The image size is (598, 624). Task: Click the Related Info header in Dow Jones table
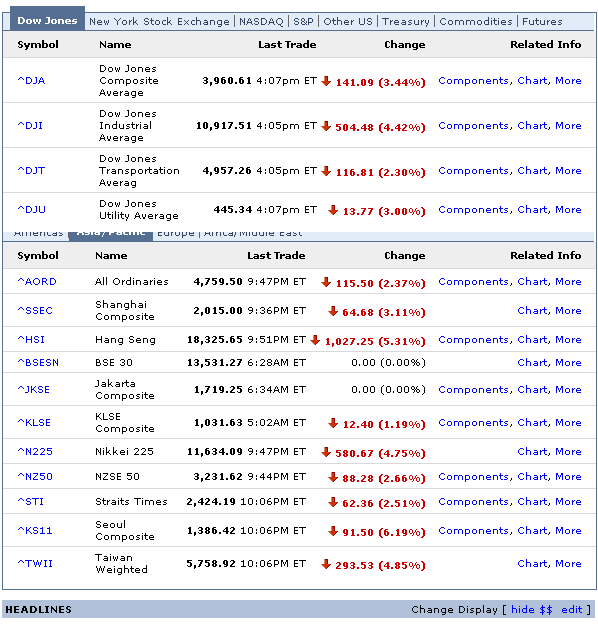coord(546,45)
